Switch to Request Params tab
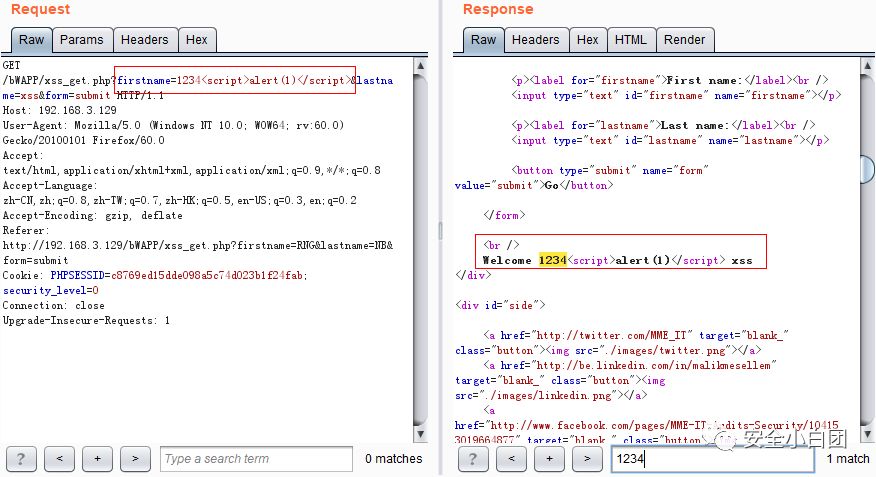This screenshot has width=876, height=477. [x=82, y=40]
